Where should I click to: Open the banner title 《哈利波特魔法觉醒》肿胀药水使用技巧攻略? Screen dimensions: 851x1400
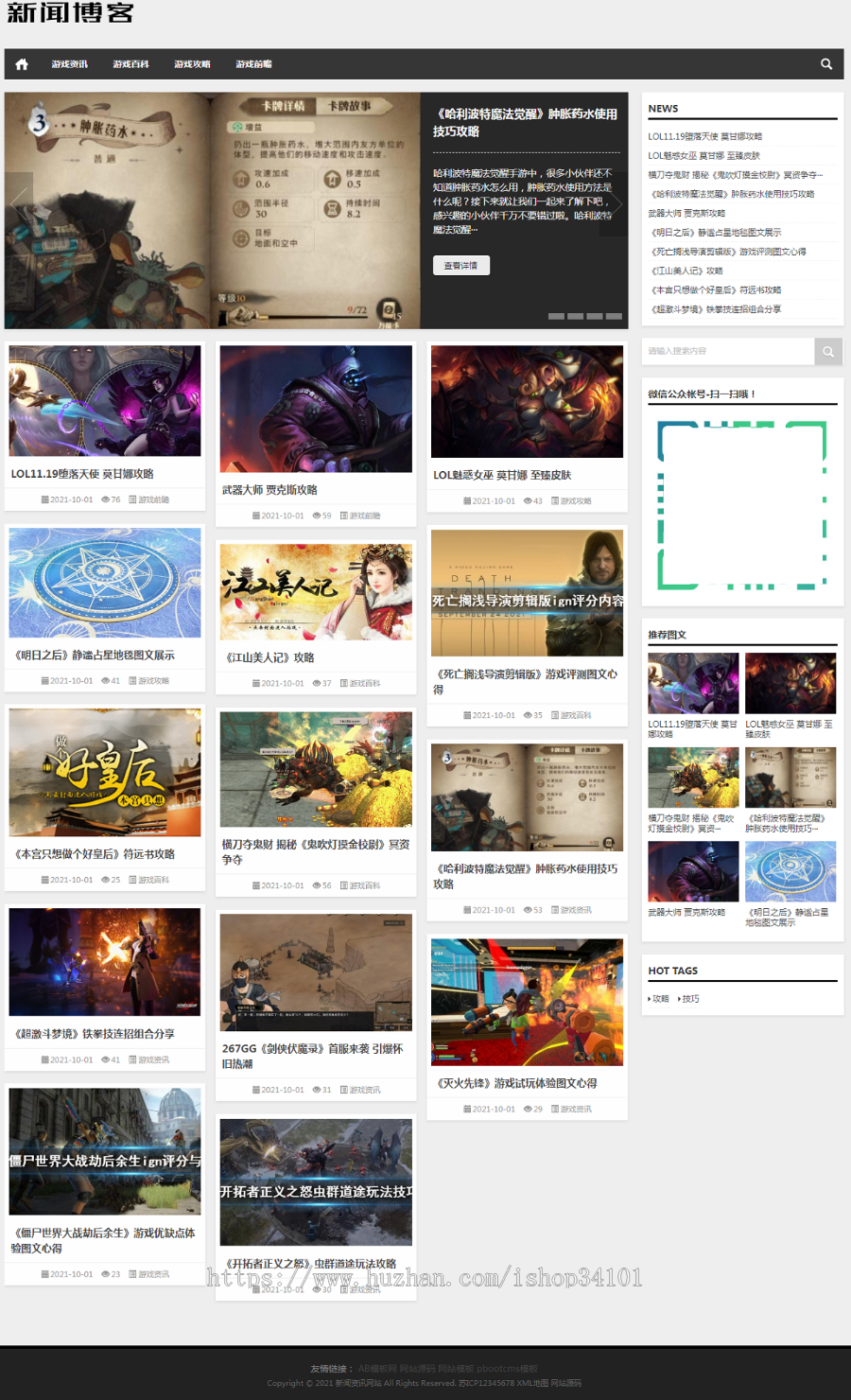coord(525,122)
